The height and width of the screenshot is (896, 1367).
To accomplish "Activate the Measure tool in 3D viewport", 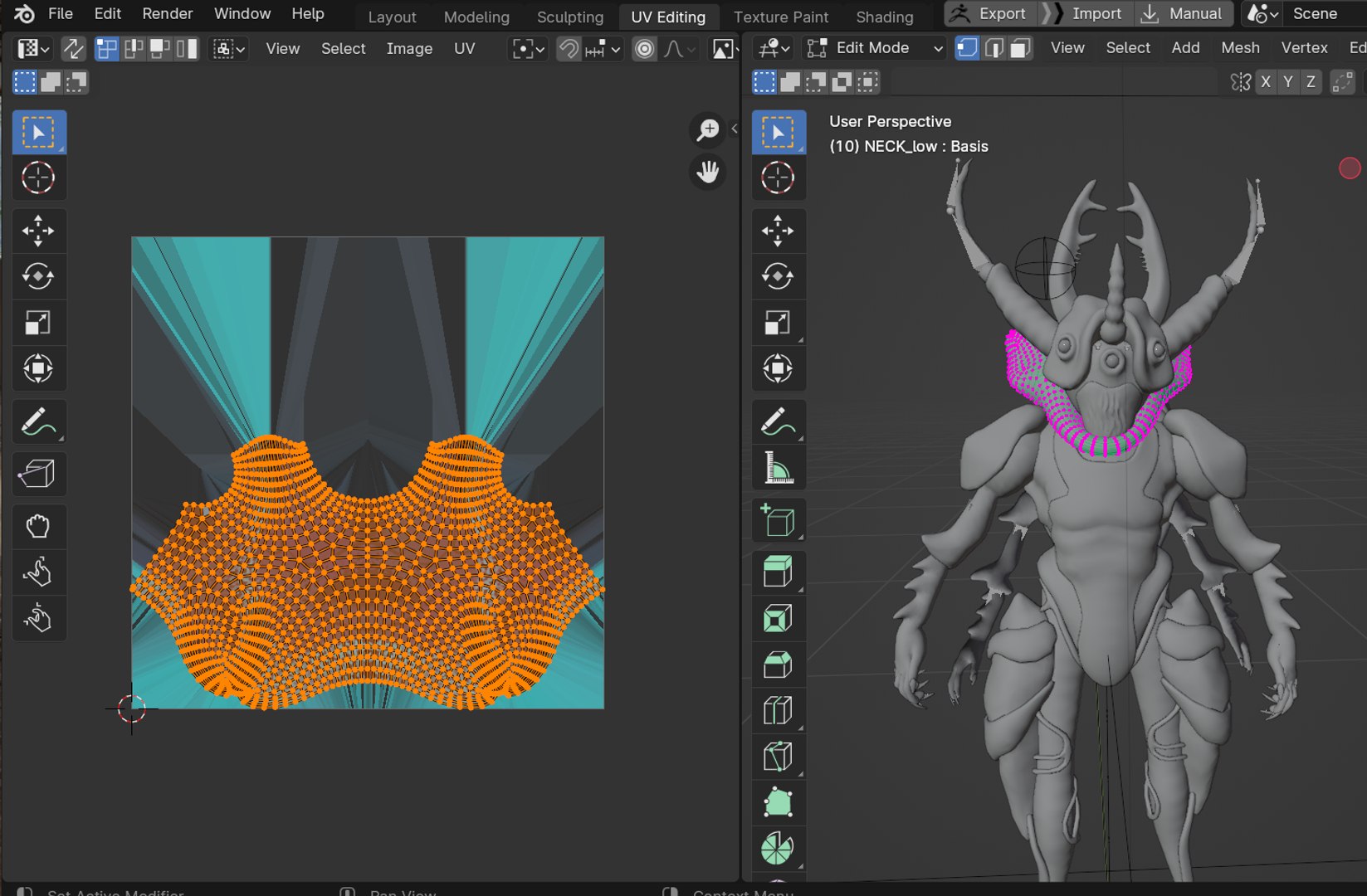I will (x=778, y=469).
